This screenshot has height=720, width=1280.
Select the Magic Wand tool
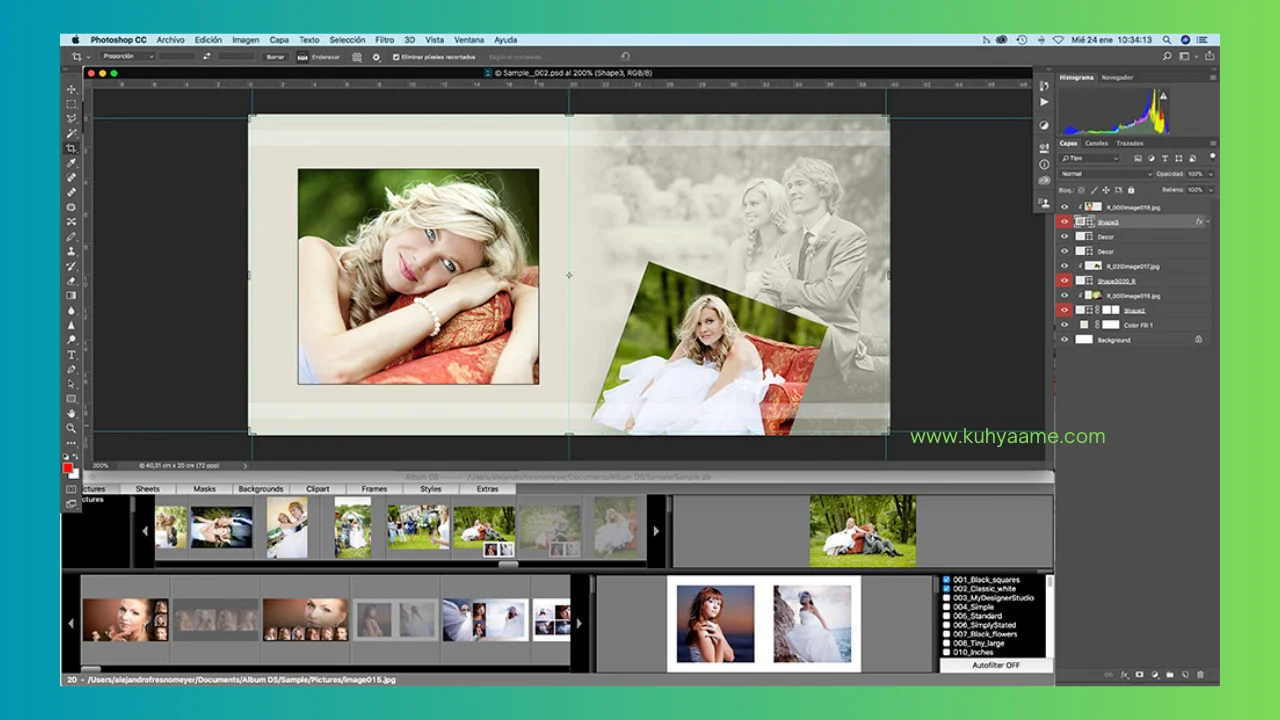tap(71, 134)
